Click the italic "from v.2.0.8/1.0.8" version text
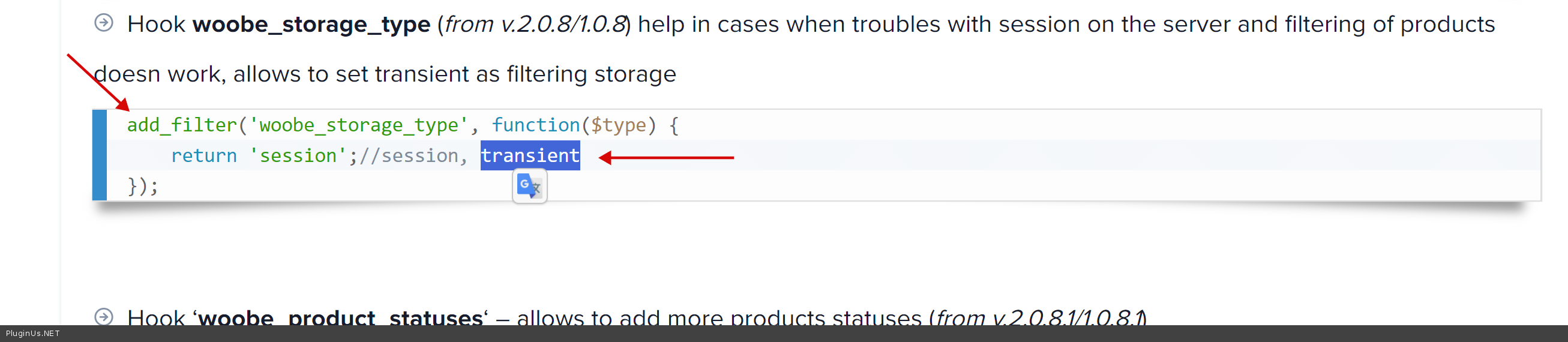The image size is (1568, 342). tap(535, 25)
